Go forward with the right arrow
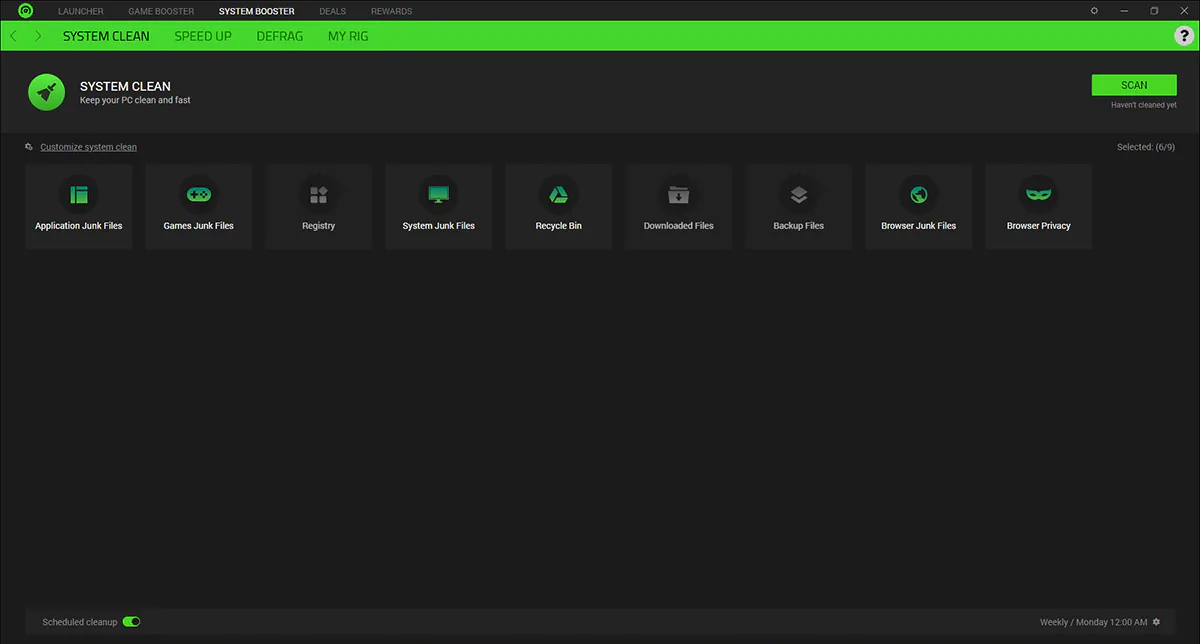1200x644 pixels. point(38,36)
